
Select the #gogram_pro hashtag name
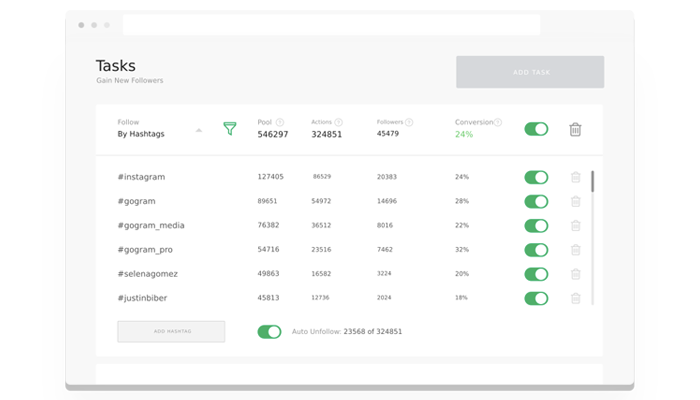(145, 250)
